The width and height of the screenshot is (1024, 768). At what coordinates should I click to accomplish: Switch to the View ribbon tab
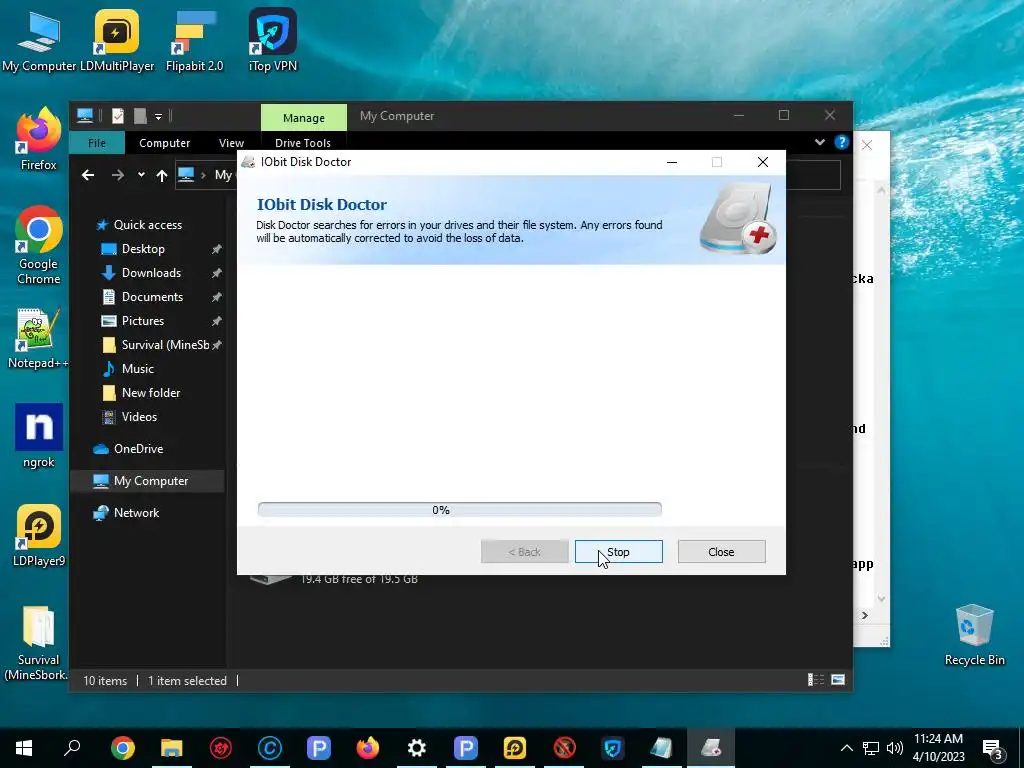click(231, 142)
